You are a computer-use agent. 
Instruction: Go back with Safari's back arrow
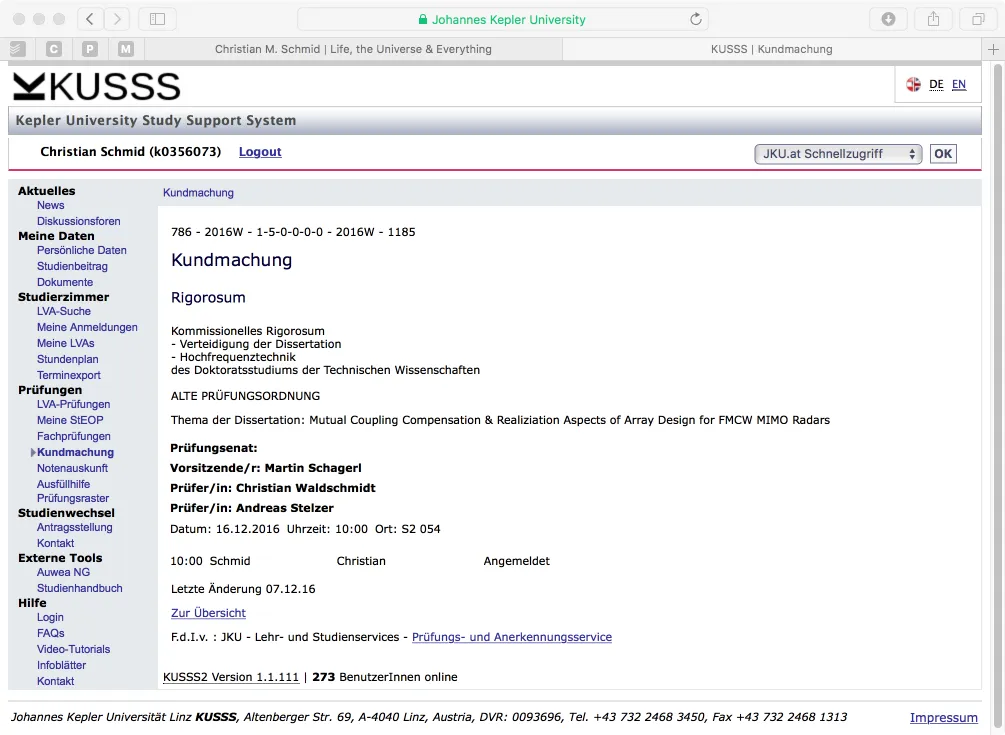point(90,19)
